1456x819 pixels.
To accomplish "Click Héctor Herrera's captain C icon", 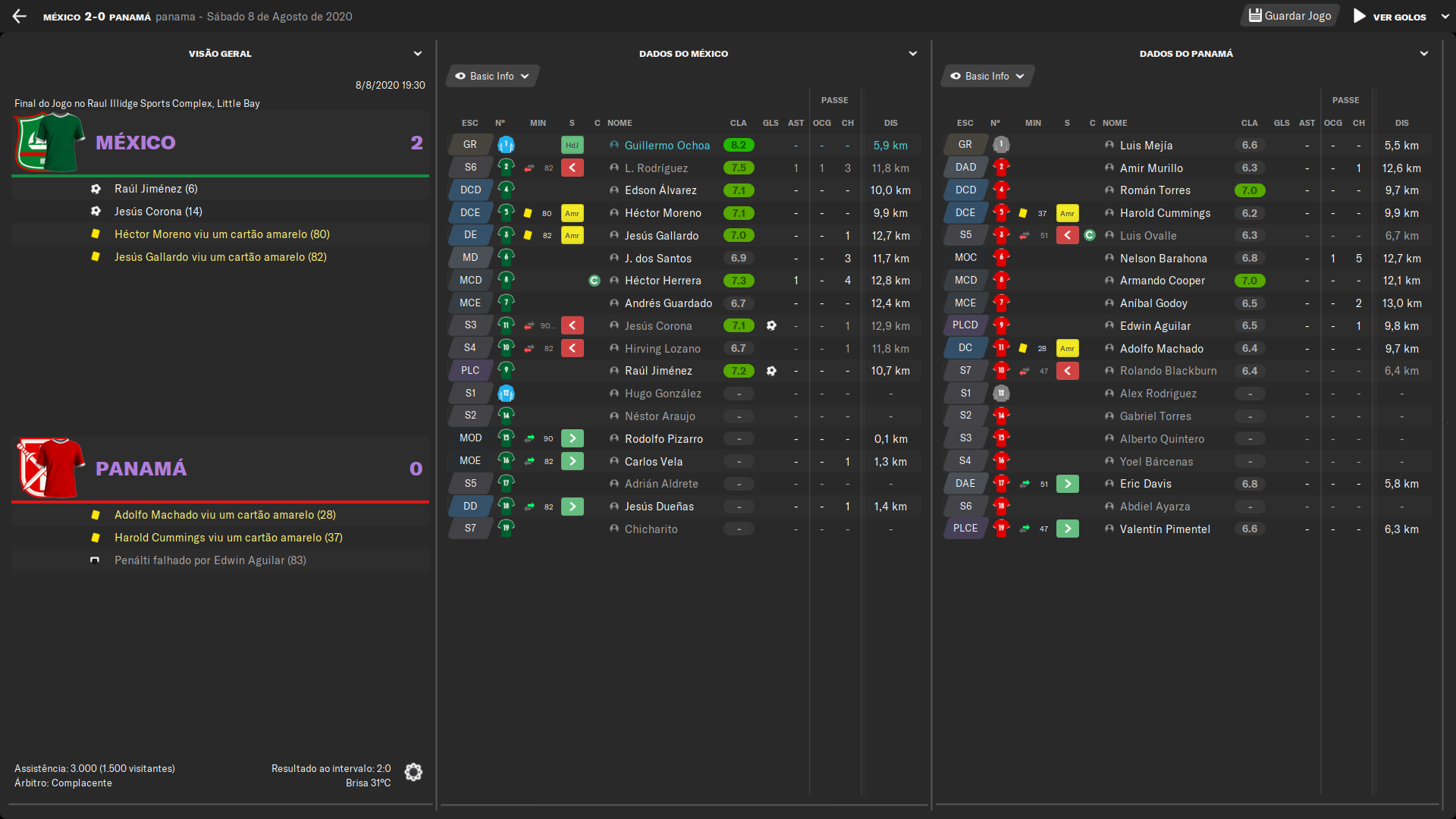I will coord(595,281).
